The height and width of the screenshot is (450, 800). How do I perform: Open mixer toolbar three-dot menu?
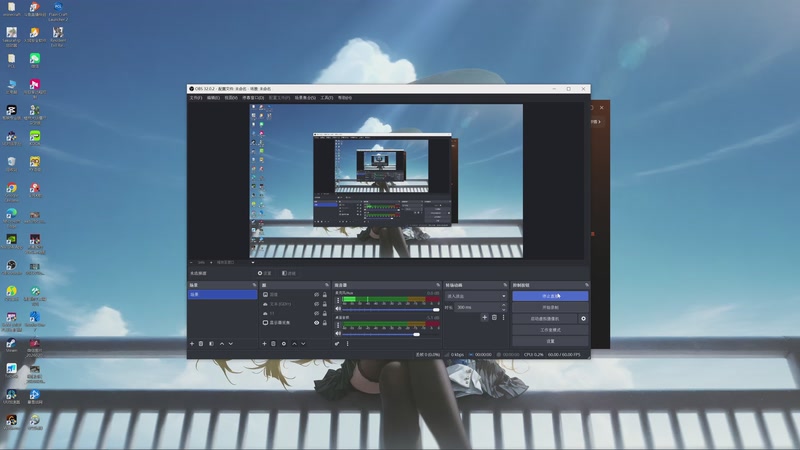tap(347, 344)
